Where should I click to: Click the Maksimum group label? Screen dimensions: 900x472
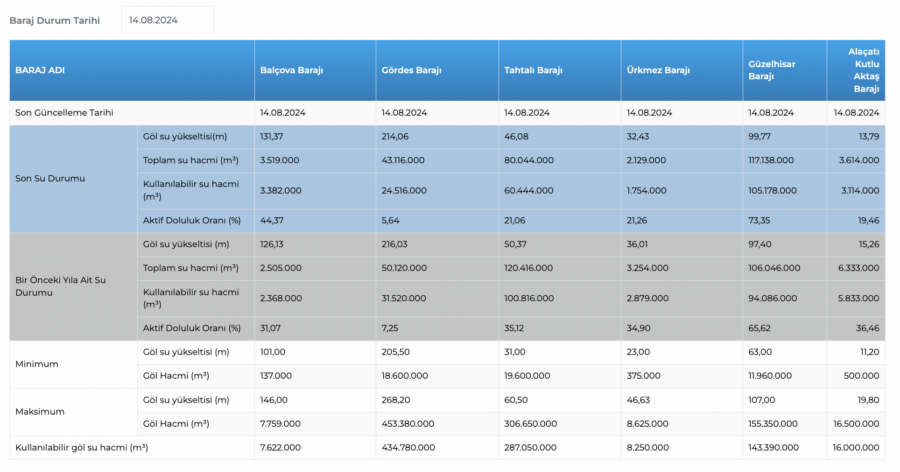40,412
